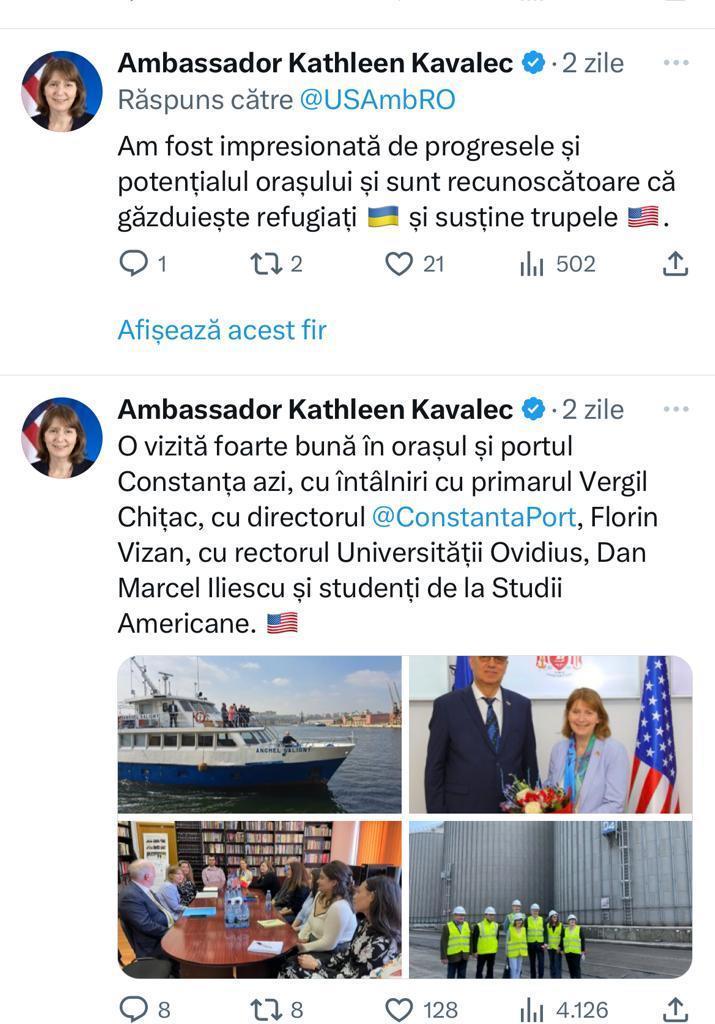Image resolution: width=715 pixels, height=1024 pixels.
Task: View analytics showing 4.126 views
Action: (x=532, y=1008)
